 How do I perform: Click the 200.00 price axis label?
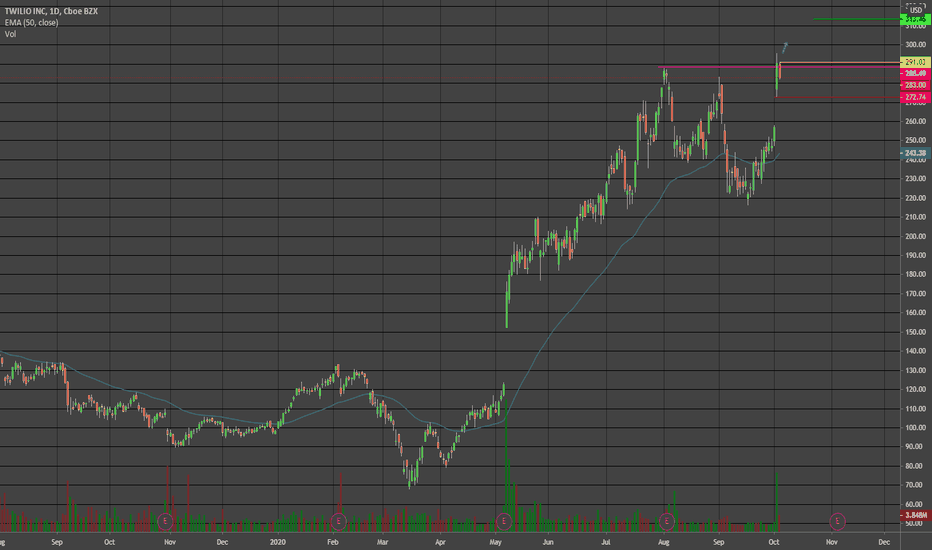coord(915,236)
